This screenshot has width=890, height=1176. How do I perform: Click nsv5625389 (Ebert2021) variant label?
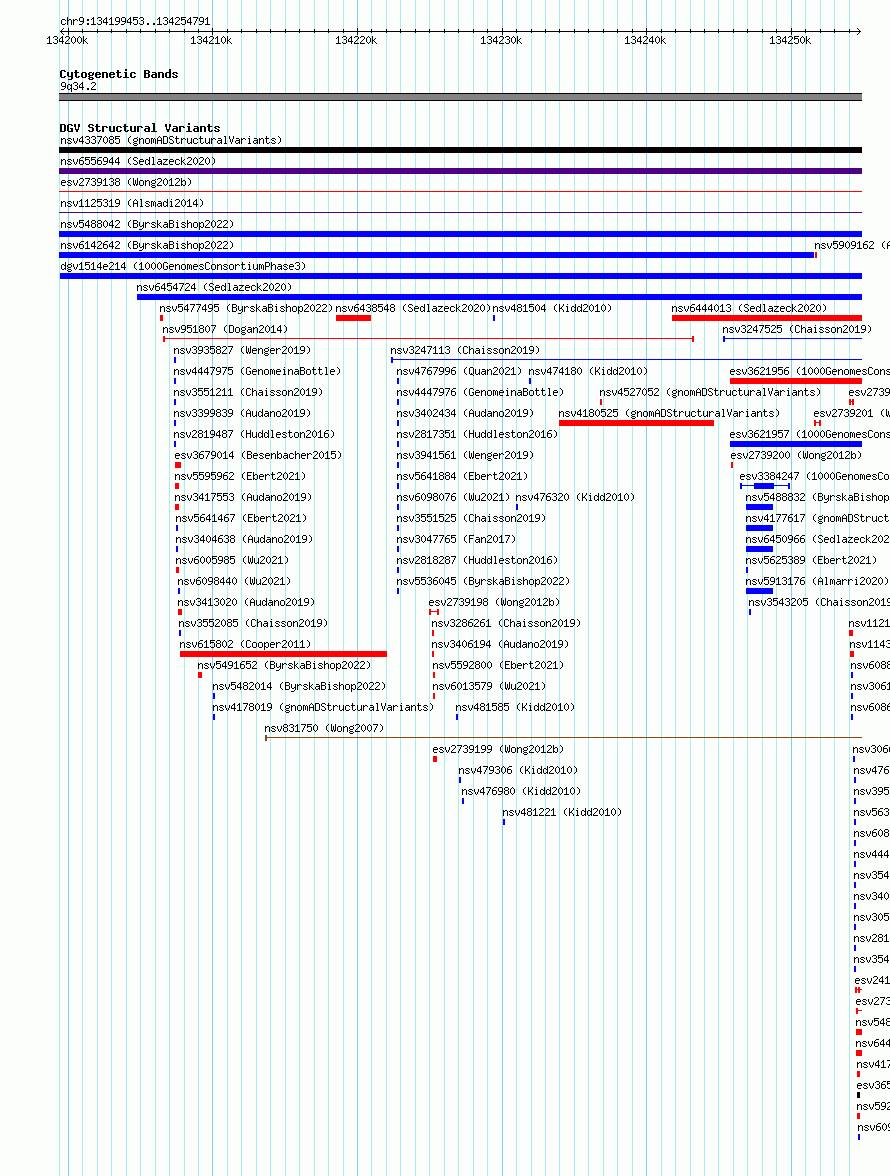[x=811, y=560]
